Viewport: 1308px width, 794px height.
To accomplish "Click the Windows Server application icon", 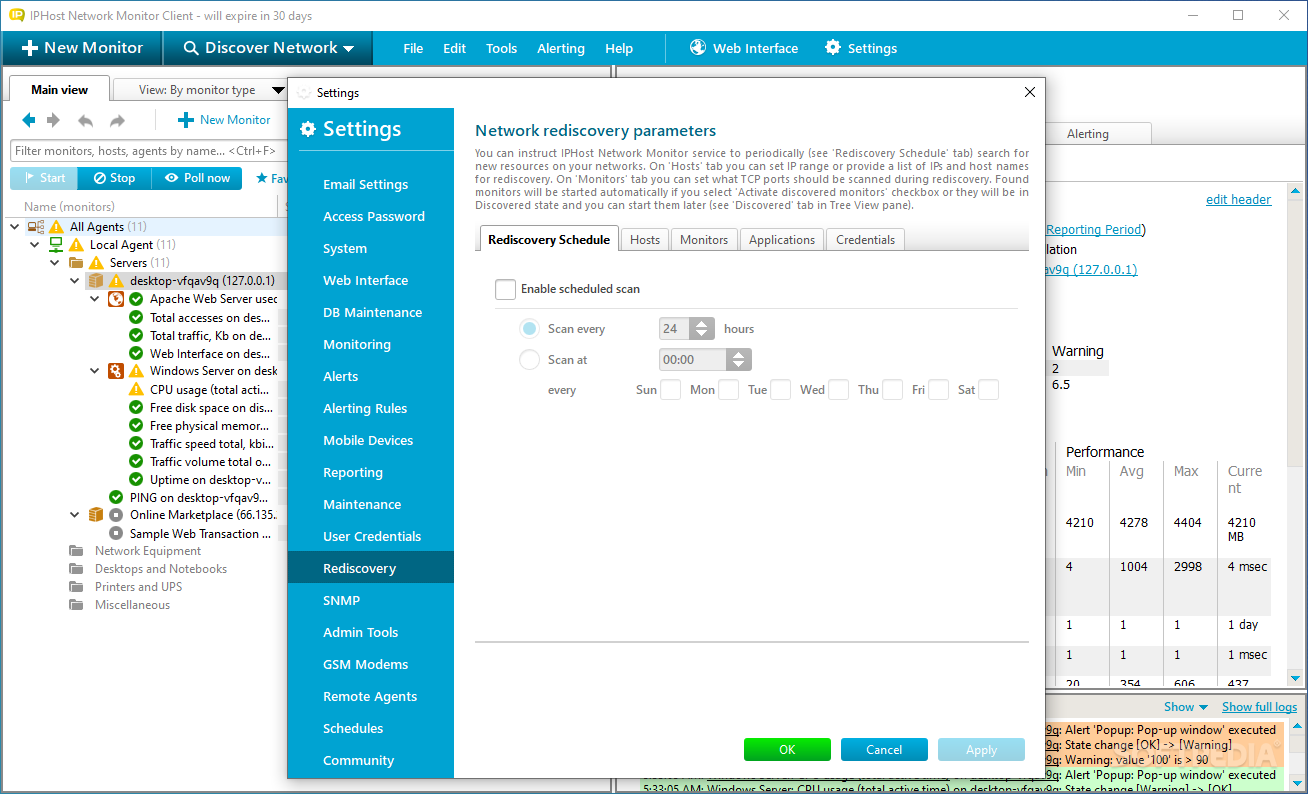I will point(116,371).
